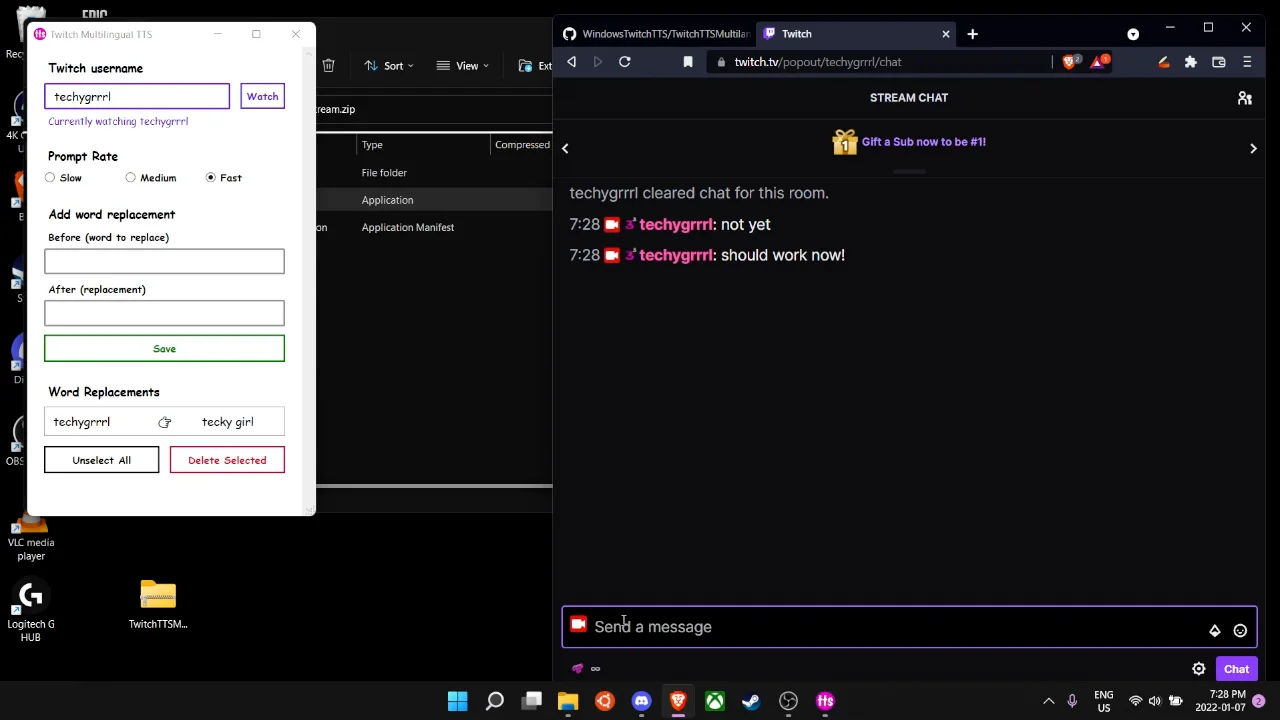This screenshot has width=1280, height=720.
Task: Open Twitch chat settings gear
Action: 1198,669
